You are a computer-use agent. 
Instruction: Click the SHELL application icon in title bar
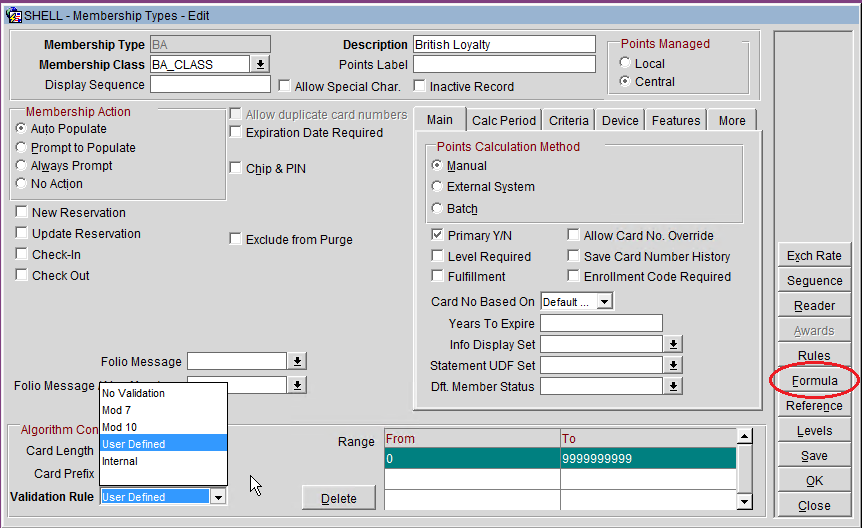tap(15, 15)
